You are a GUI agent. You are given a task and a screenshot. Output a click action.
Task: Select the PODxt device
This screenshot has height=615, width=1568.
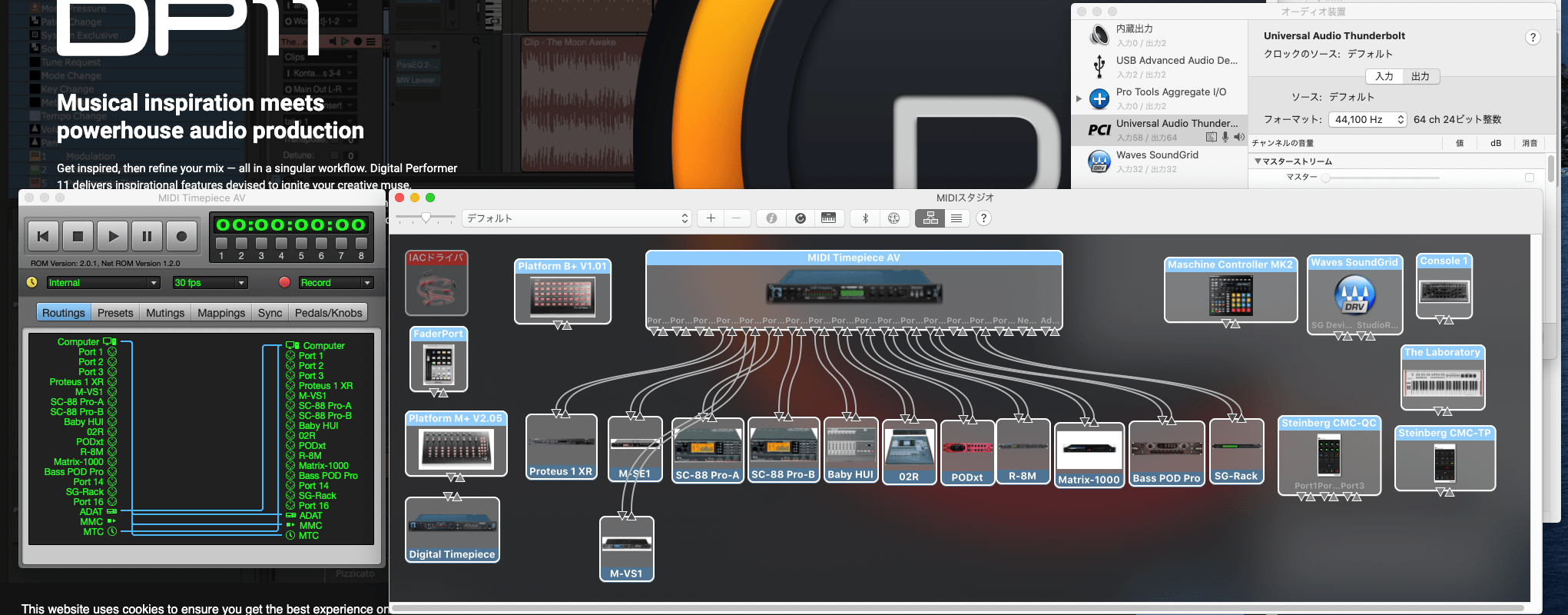coord(967,452)
